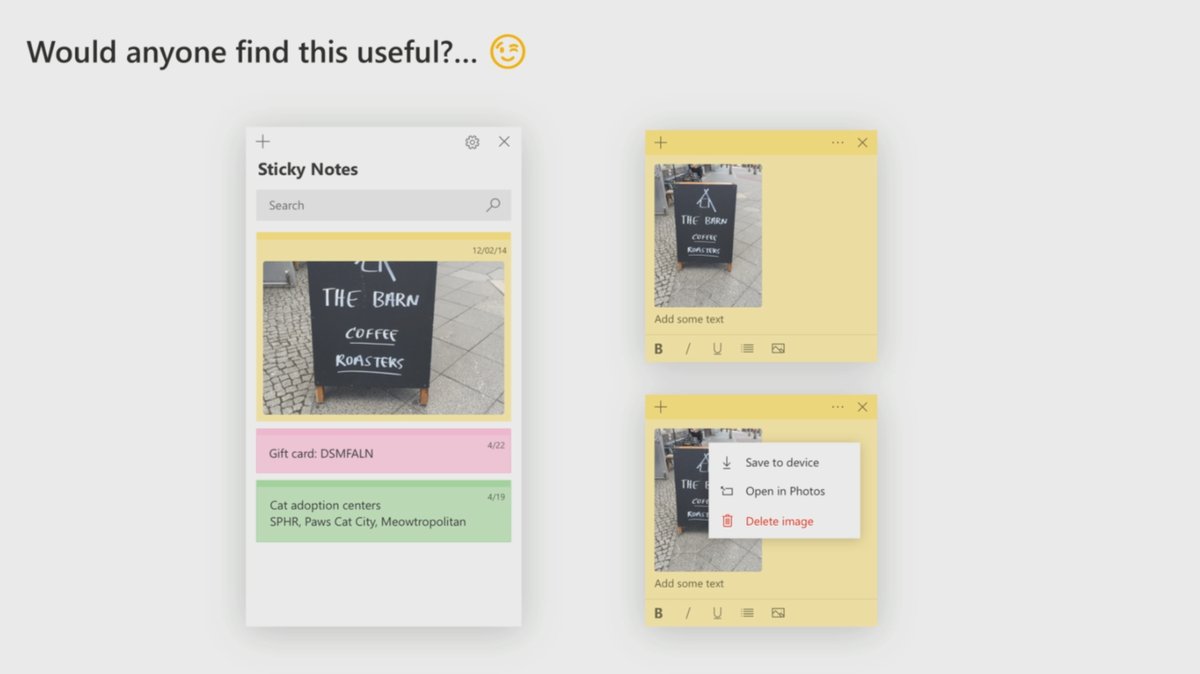
Task: Toggle bold formatting on the top note
Action: tap(658, 348)
